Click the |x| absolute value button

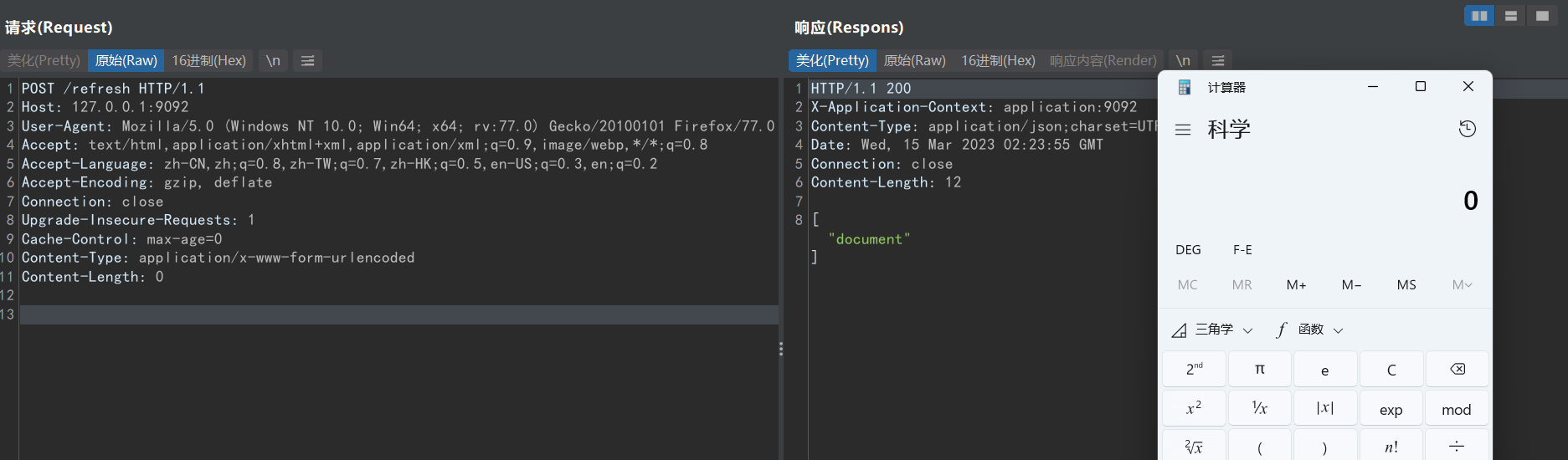pyautogui.click(x=1325, y=408)
